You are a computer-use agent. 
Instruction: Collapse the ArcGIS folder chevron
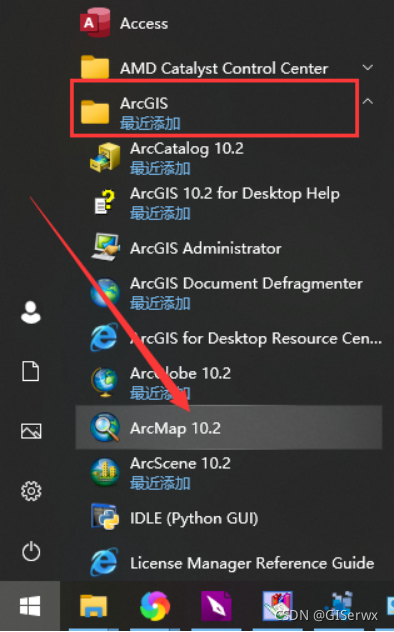[367, 102]
